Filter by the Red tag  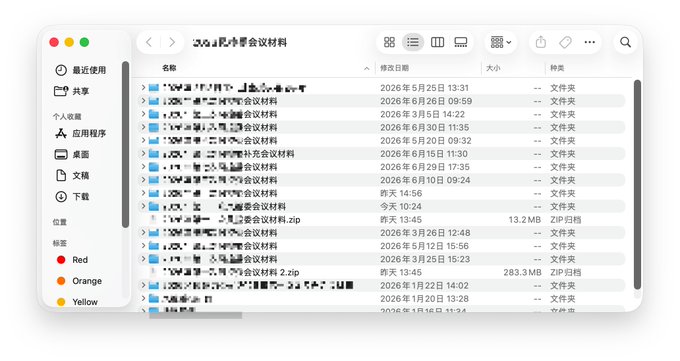[x=72, y=260]
